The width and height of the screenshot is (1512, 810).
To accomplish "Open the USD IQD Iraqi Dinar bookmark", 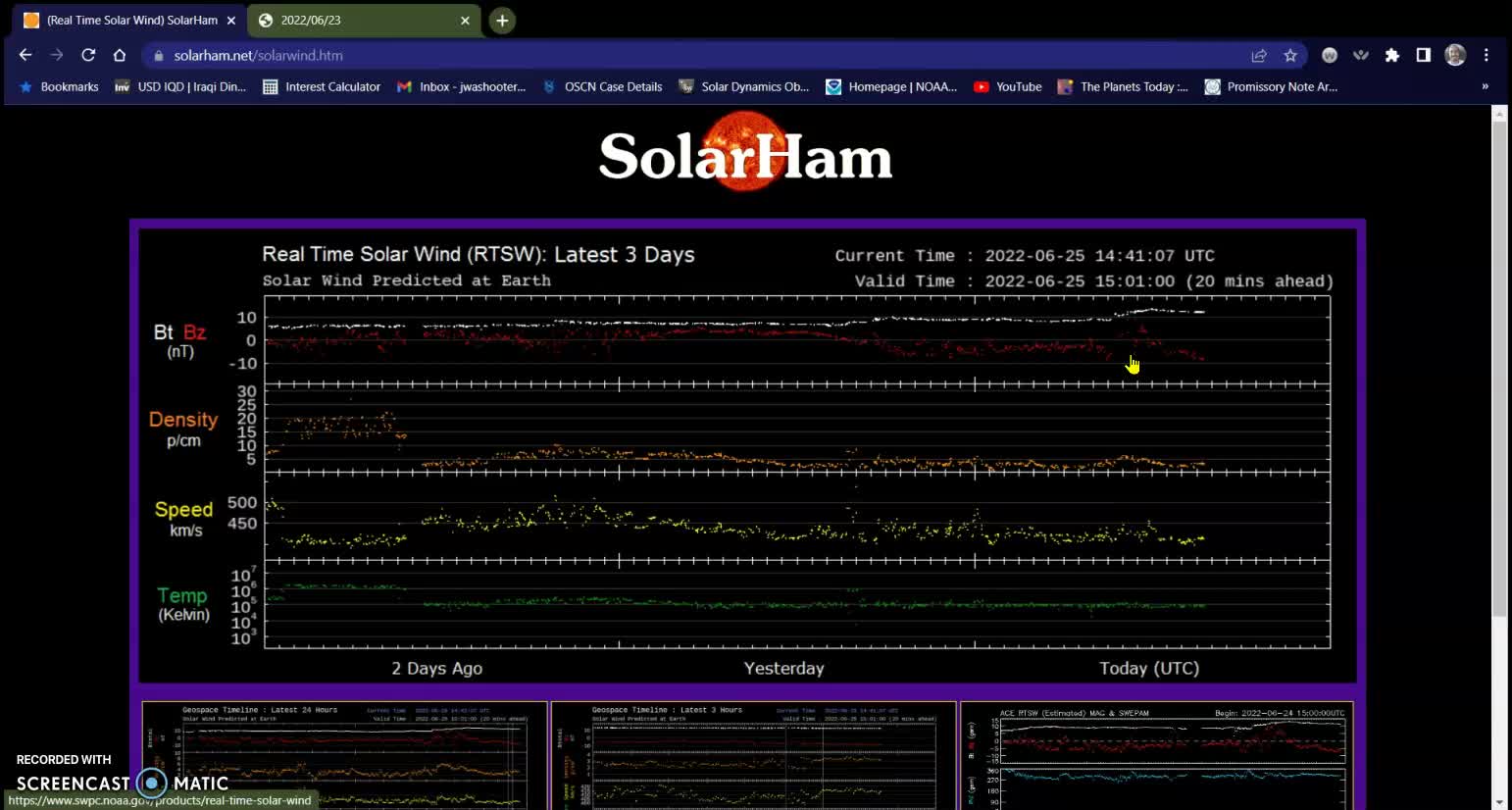I will tap(180, 86).
